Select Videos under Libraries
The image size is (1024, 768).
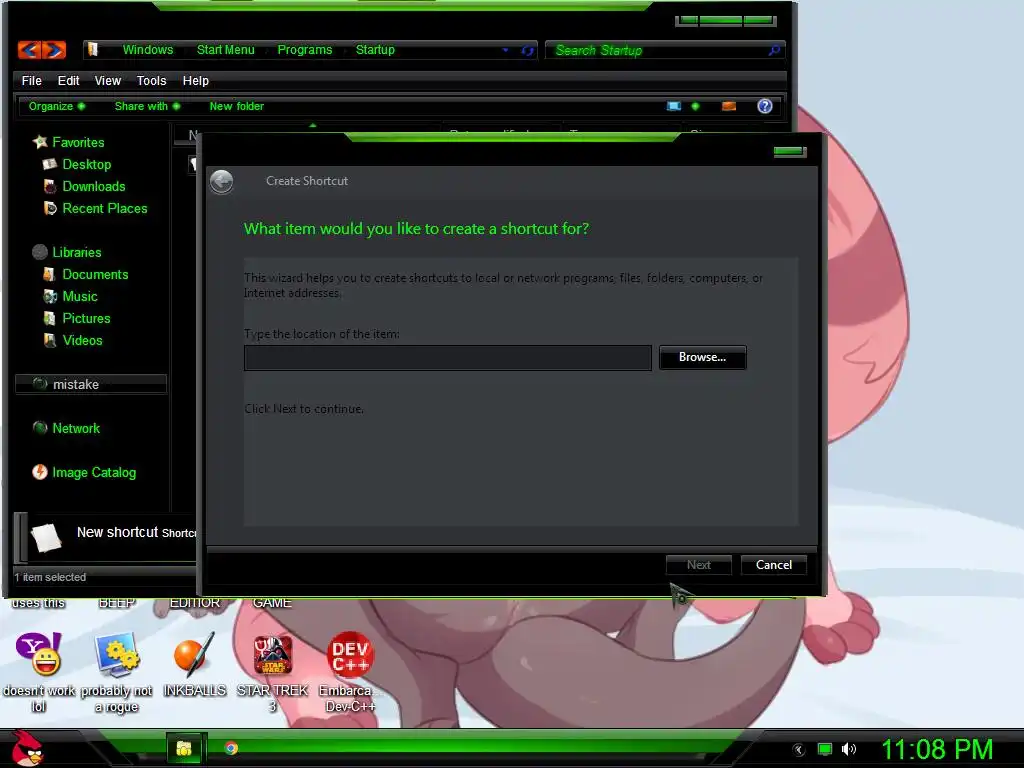pos(82,340)
